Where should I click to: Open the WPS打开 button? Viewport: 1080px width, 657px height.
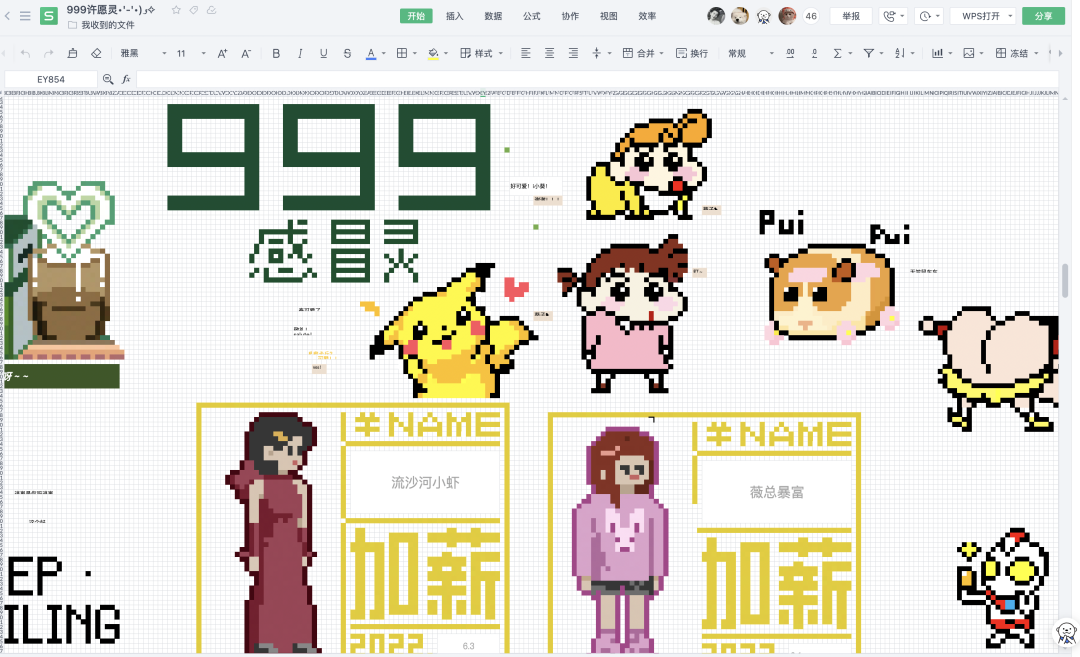tap(982, 16)
